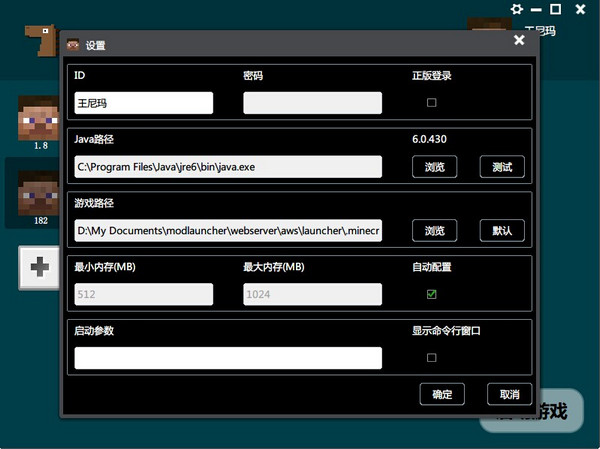Enable 正版登录 checkbox
This screenshot has height=449, width=600.
pos(431,102)
